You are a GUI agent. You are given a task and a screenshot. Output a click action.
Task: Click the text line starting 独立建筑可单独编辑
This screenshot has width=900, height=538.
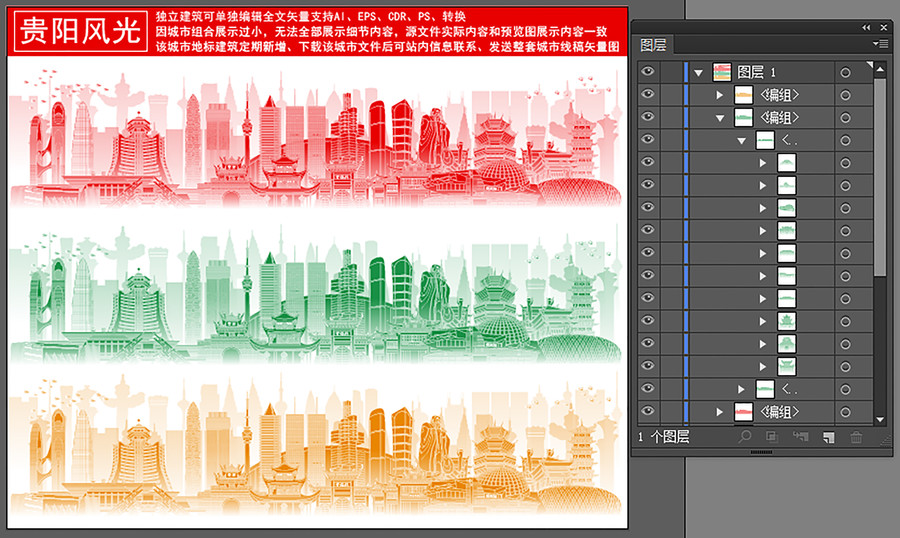[311, 17]
